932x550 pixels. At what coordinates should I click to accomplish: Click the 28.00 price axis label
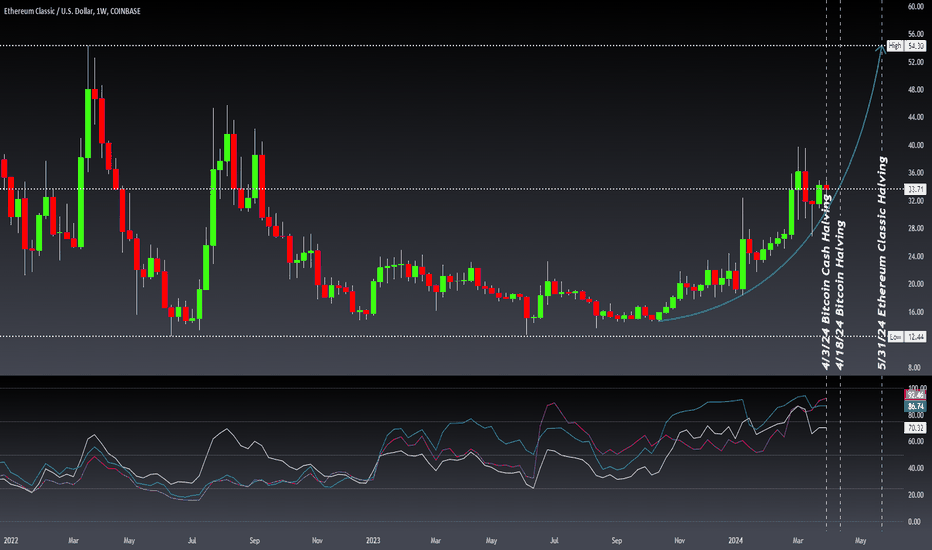pyautogui.click(x=915, y=228)
